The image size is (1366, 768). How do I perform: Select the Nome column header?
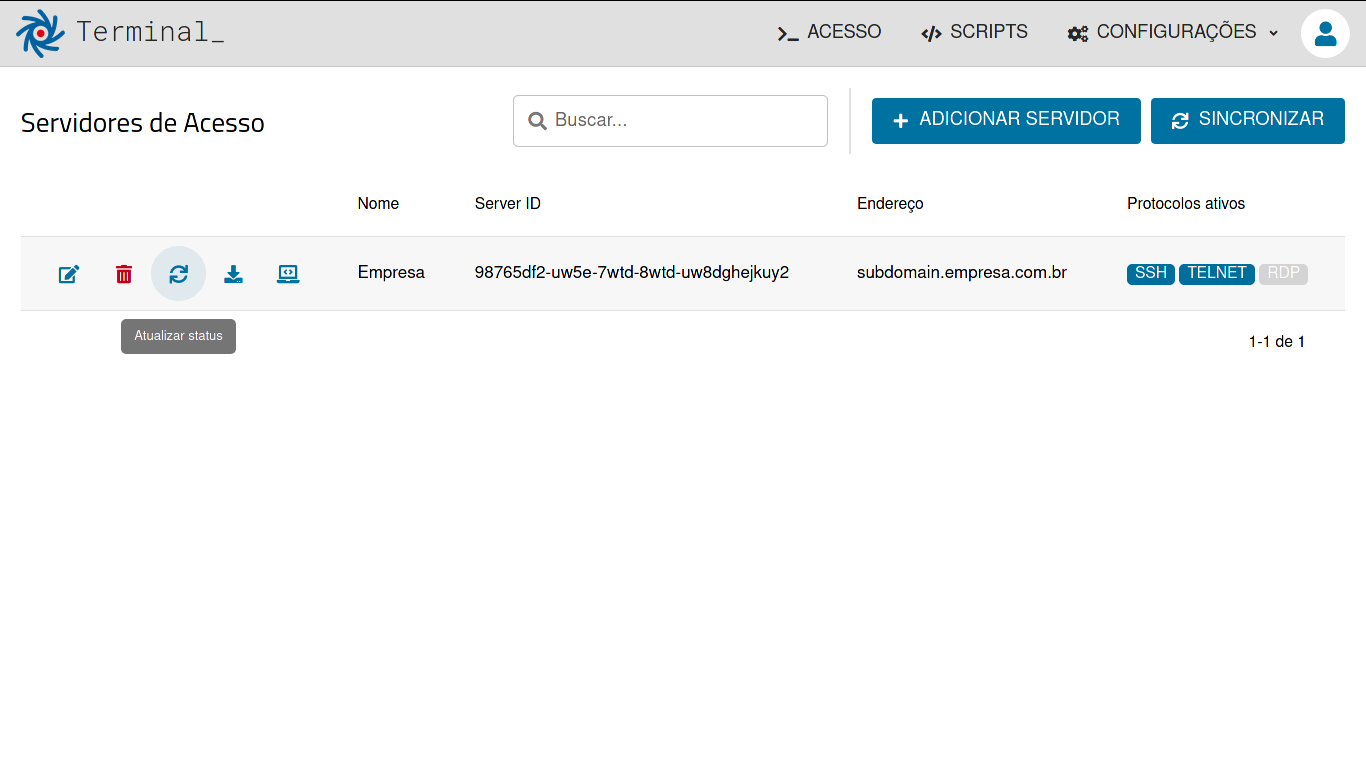tap(378, 204)
